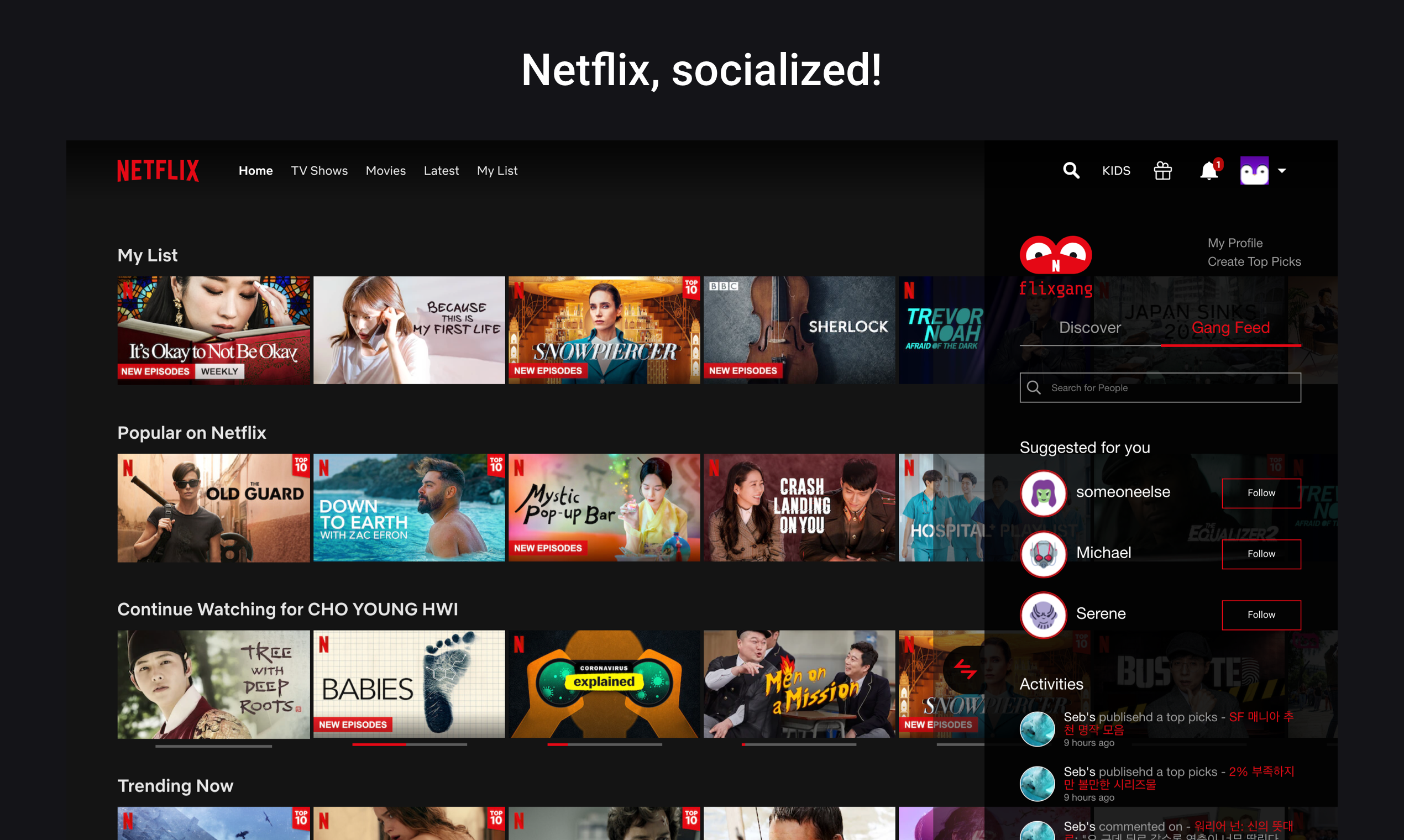Select the Gang Feed tab
Image resolution: width=1404 pixels, height=840 pixels.
[x=1230, y=328]
